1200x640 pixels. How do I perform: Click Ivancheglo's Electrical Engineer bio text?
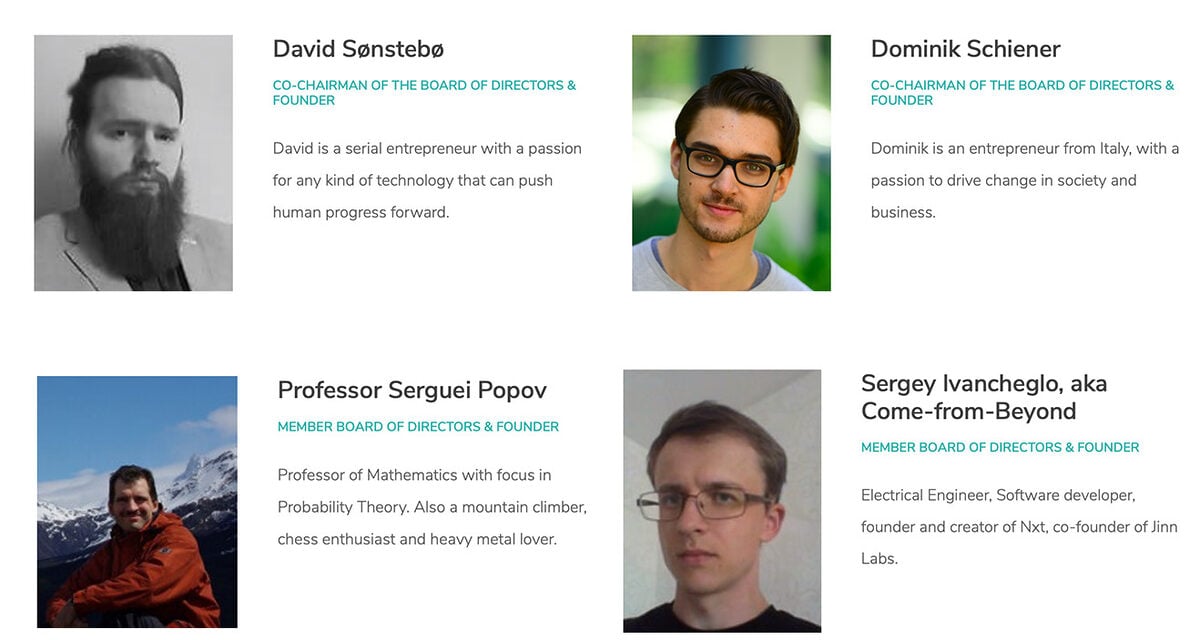1019,527
